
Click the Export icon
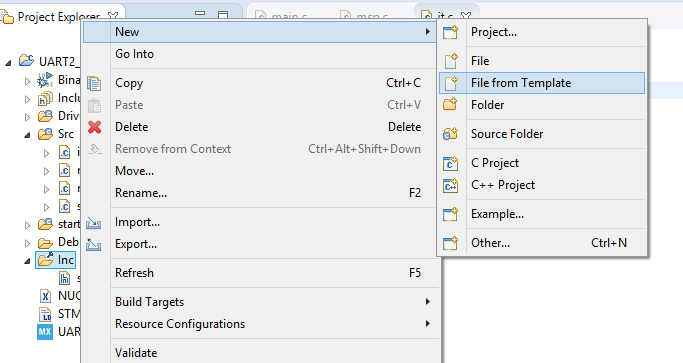(x=94, y=244)
